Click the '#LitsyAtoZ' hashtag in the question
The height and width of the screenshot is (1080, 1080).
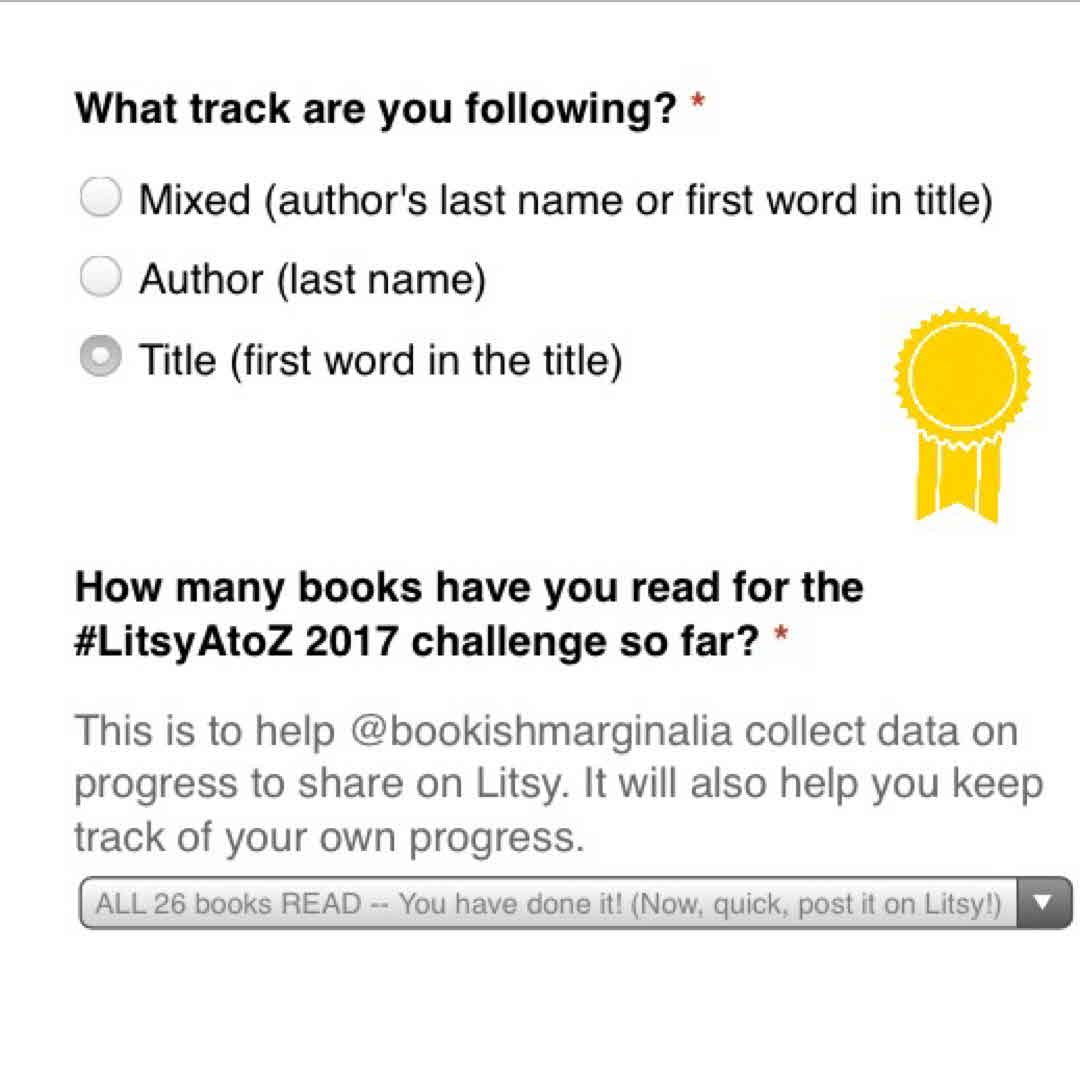pos(182,642)
